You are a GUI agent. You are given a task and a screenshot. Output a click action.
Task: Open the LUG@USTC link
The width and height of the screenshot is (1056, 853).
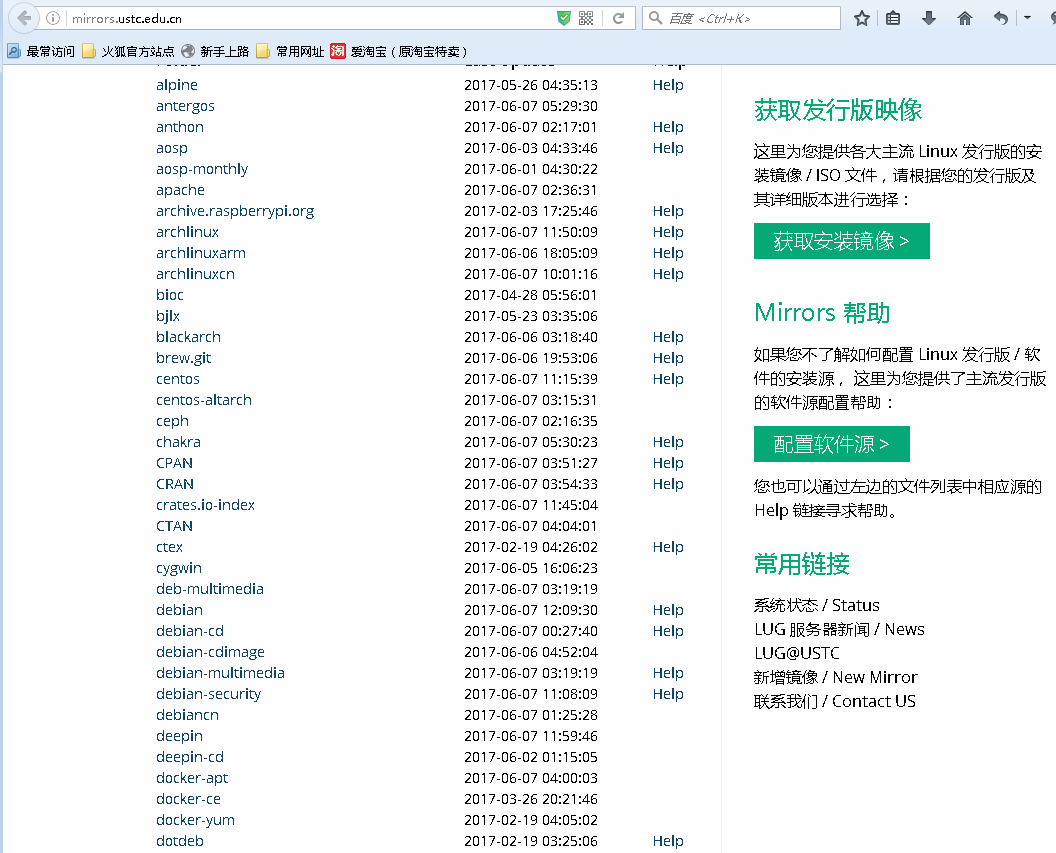pyautogui.click(x=797, y=653)
